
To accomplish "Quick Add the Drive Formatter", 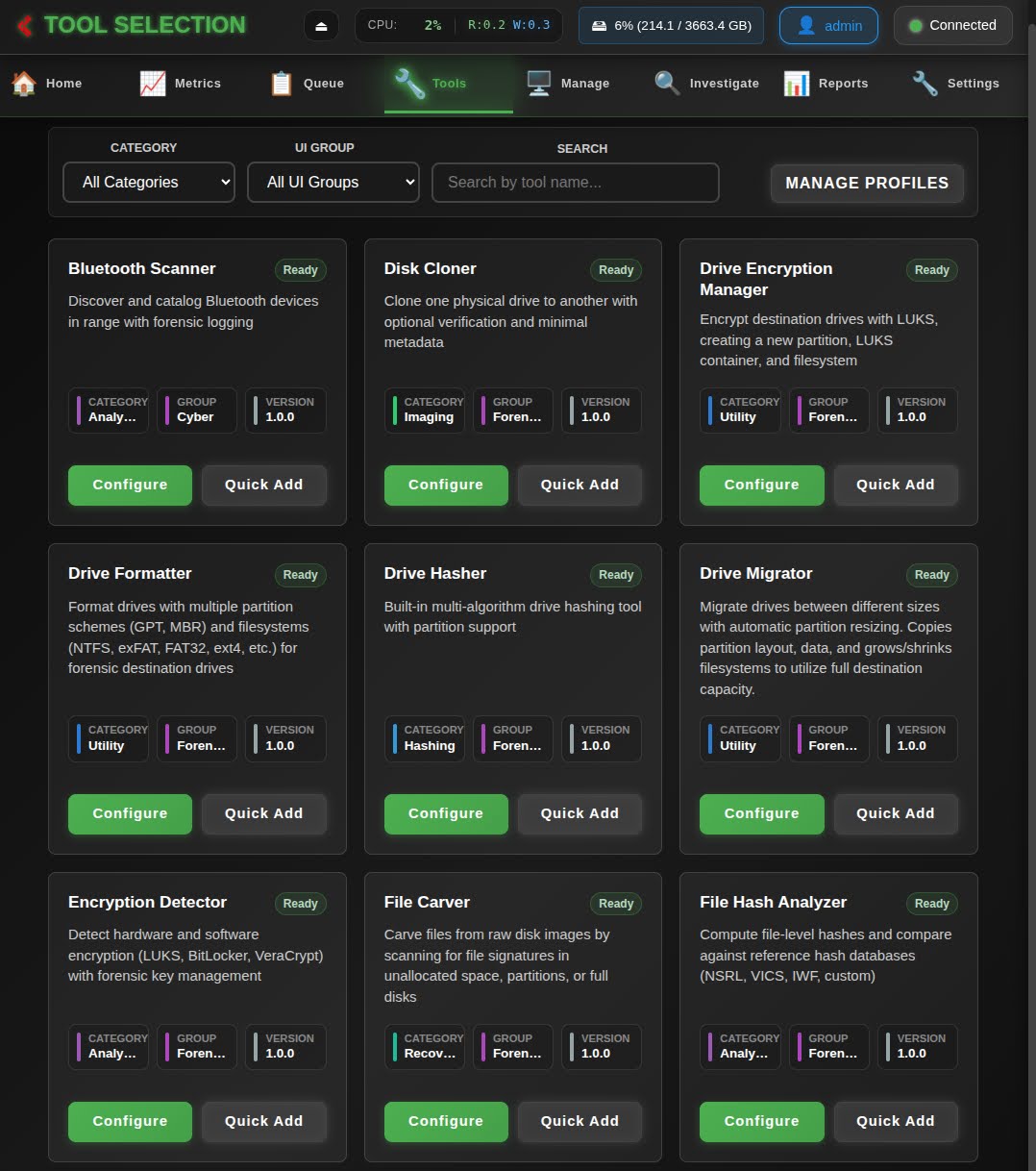I will [x=264, y=813].
